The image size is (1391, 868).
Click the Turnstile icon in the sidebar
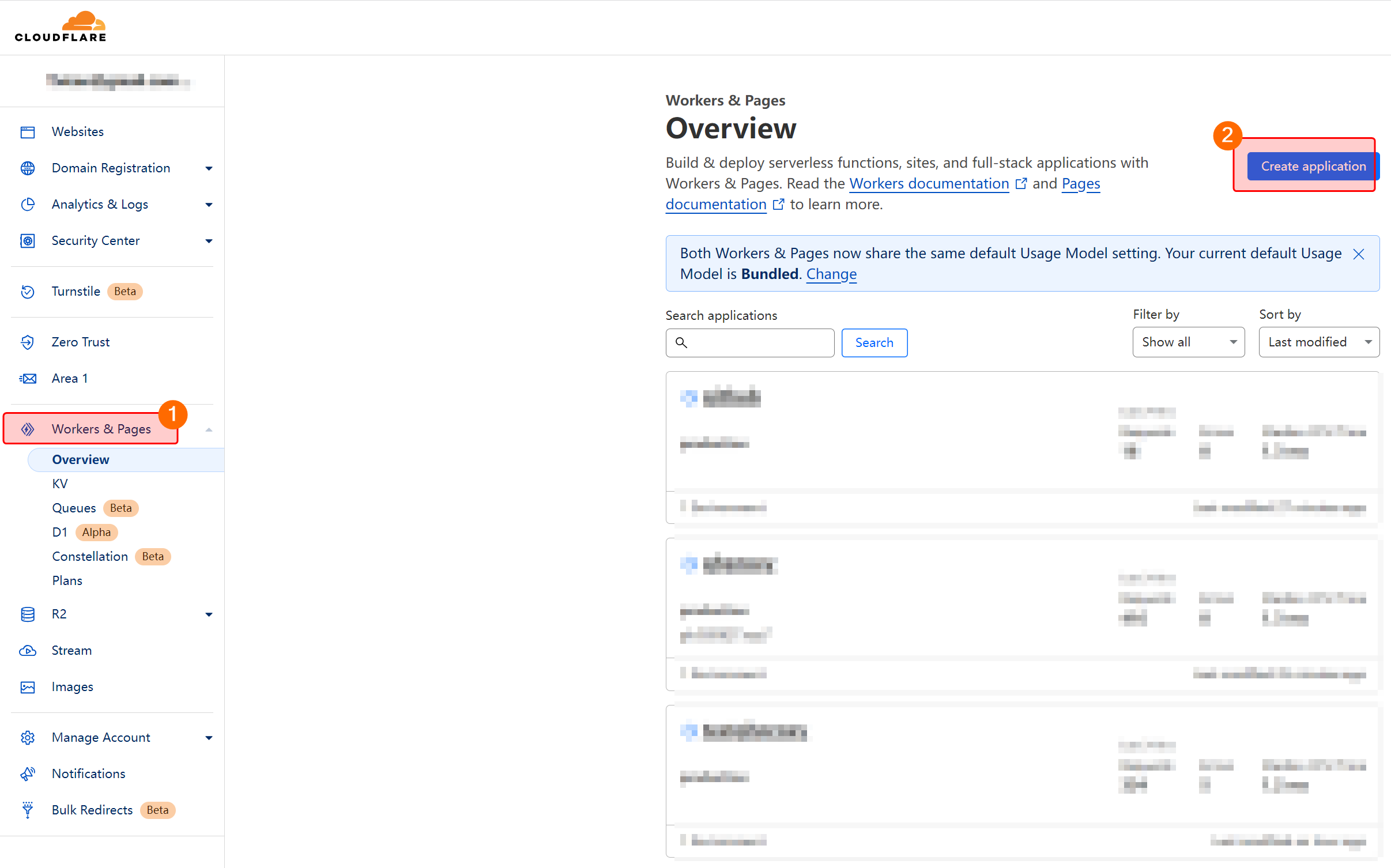click(x=28, y=292)
